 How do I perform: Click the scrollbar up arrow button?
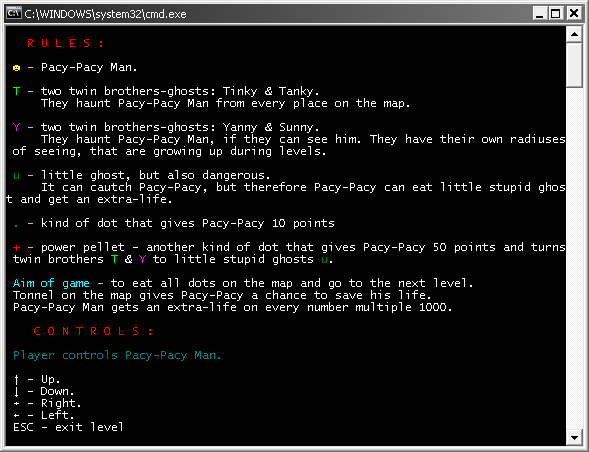click(x=574, y=35)
